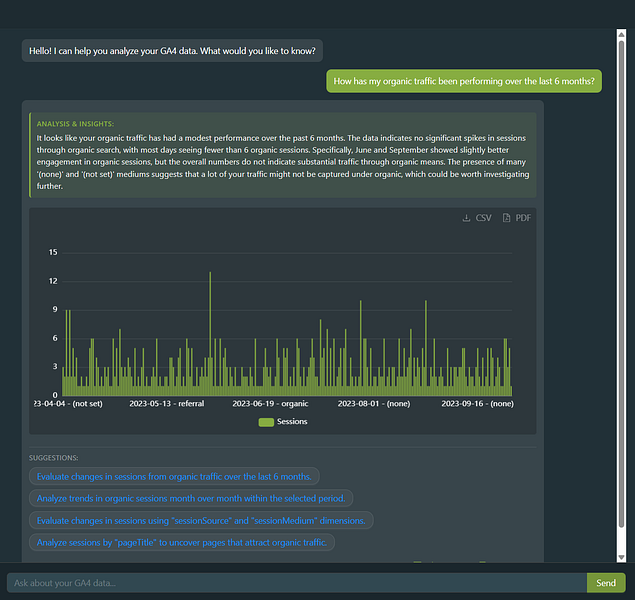Image resolution: width=635 pixels, height=600 pixels.
Task: Click the scrollbar up arrow
Action: 621,34
